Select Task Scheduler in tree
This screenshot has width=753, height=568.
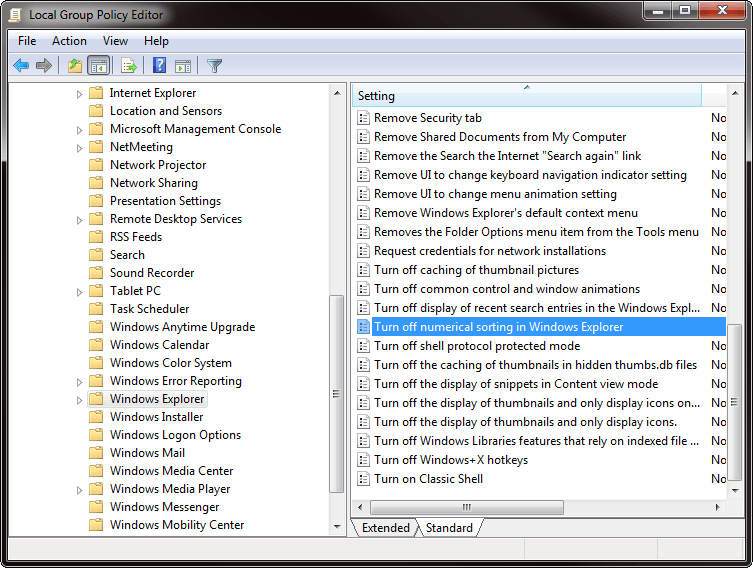pos(149,309)
